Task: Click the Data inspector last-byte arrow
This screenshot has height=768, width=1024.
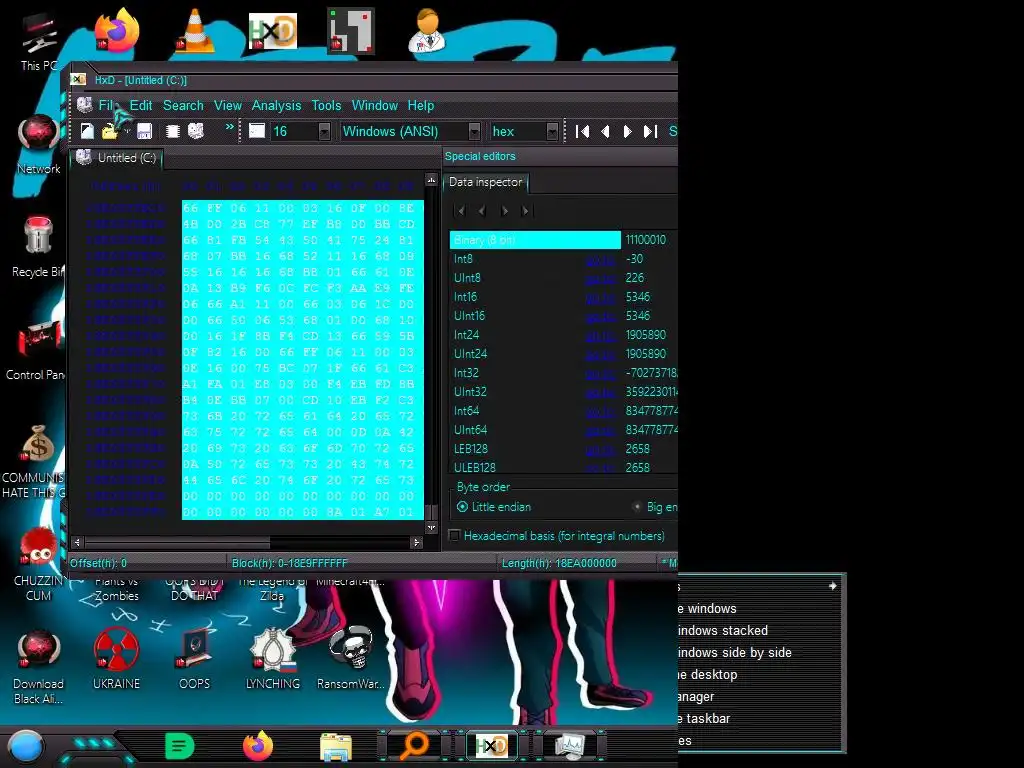Action: click(x=526, y=210)
